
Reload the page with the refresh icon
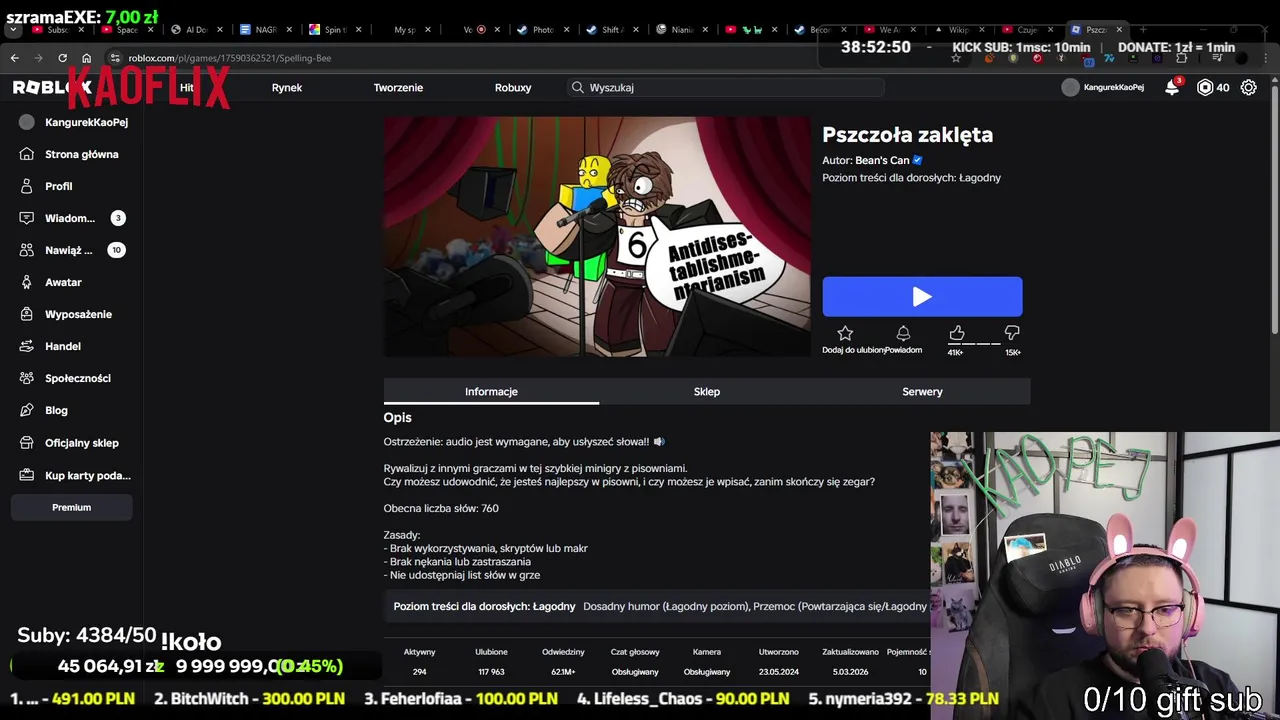pos(62,58)
